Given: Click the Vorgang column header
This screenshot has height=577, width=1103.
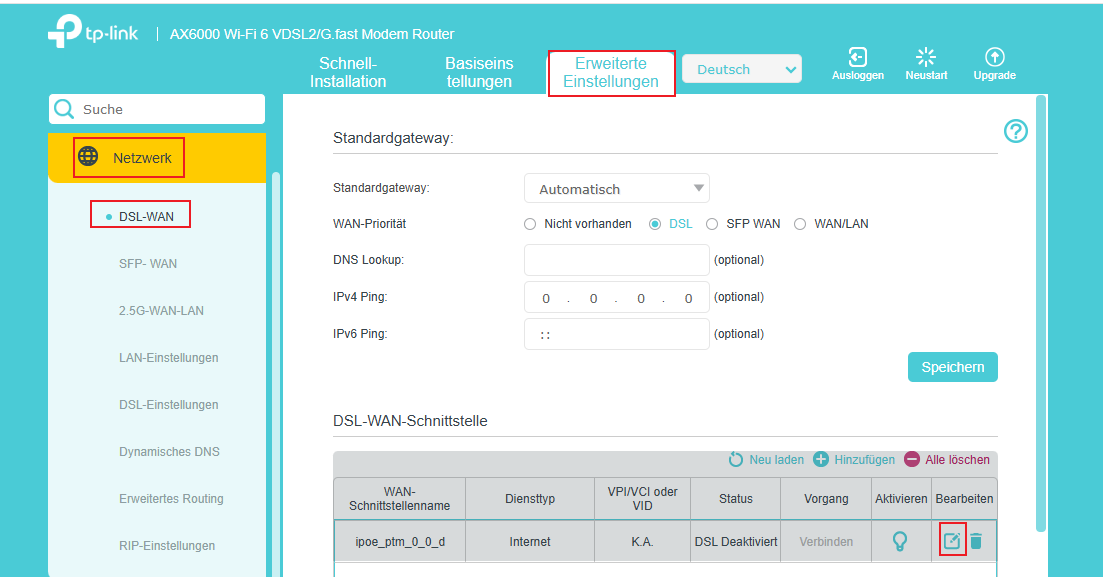Looking at the screenshot, I should pyautogui.click(x=826, y=499).
